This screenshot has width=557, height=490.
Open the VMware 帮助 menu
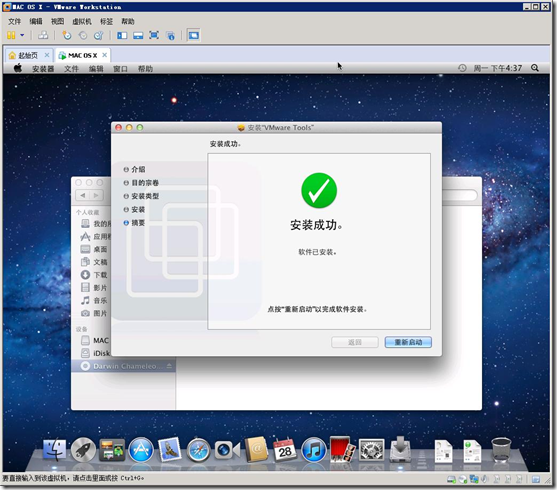128,21
